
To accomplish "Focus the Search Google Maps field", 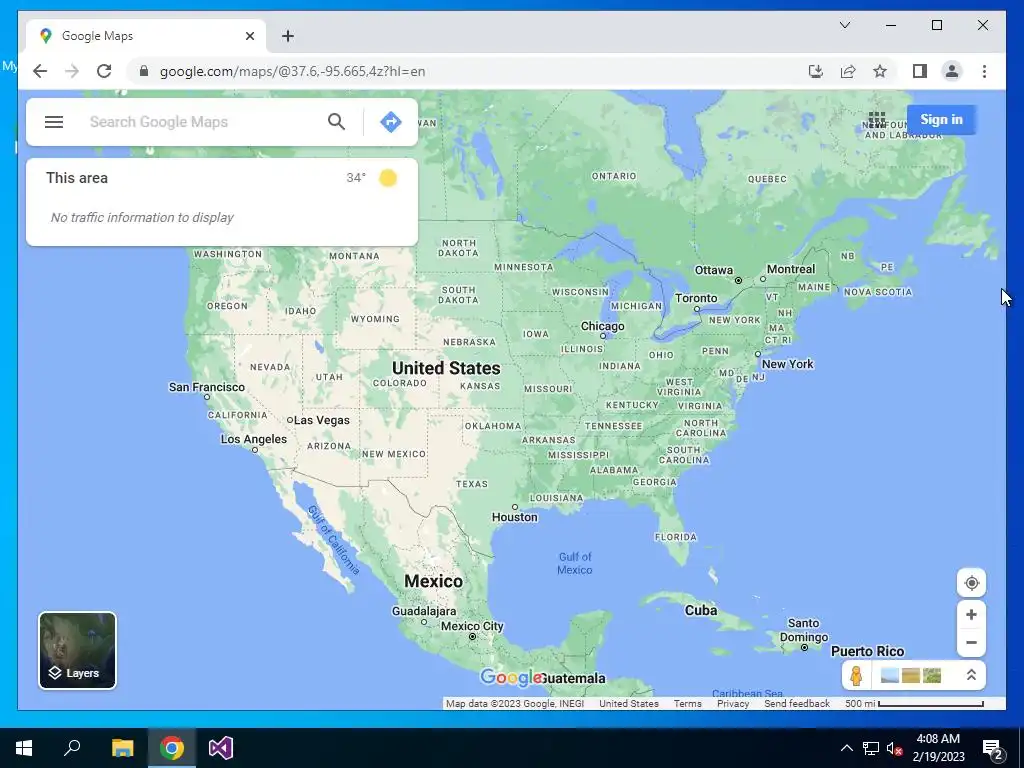I will point(202,122).
